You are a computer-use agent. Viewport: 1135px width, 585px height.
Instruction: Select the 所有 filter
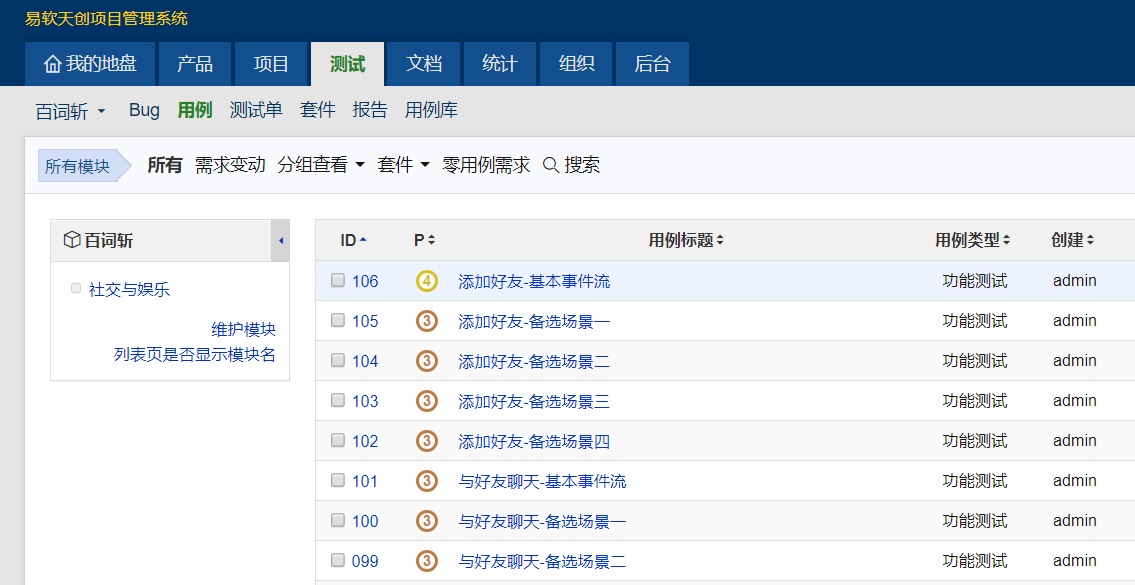165,165
